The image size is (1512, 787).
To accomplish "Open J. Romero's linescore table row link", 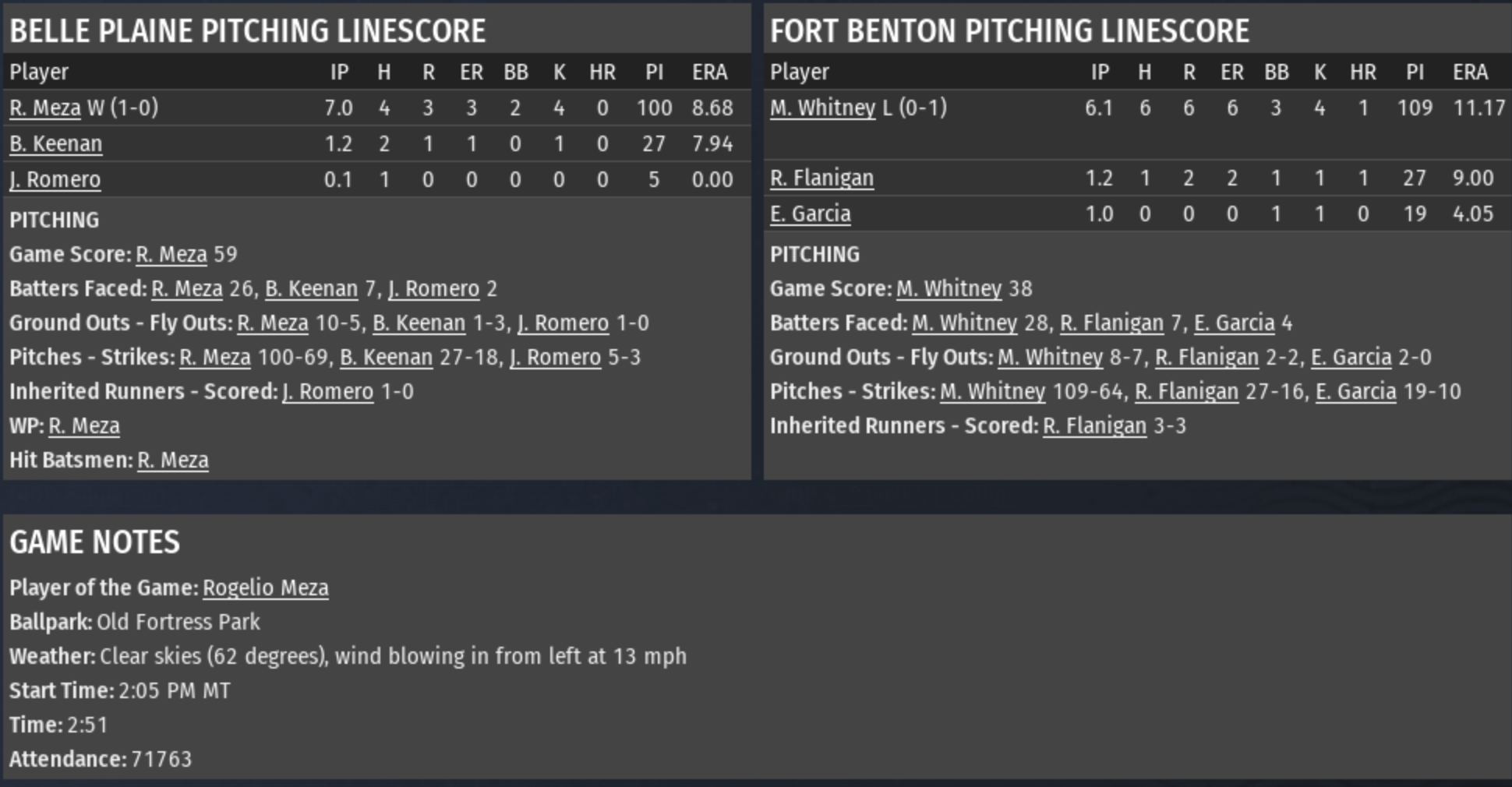I will click(55, 179).
